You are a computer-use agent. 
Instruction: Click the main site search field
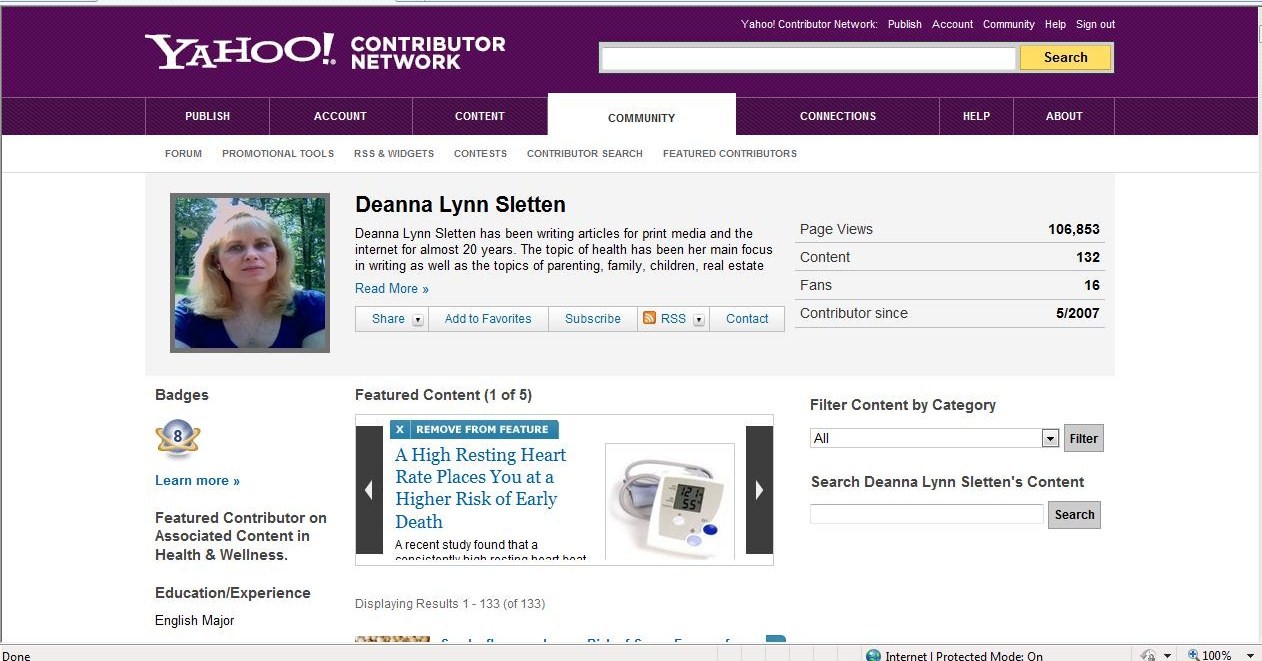tap(808, 59)
